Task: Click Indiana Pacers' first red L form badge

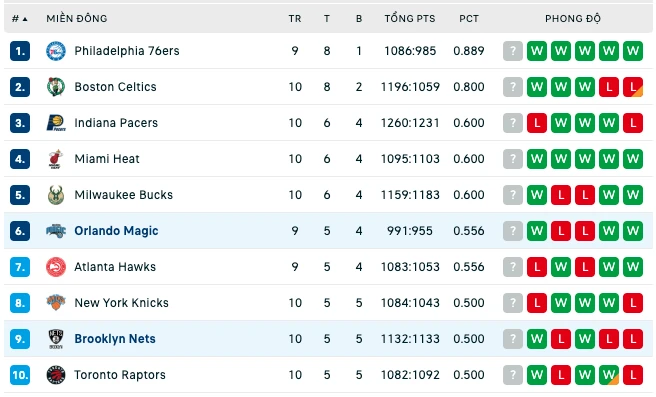Action: pos(537,123)
